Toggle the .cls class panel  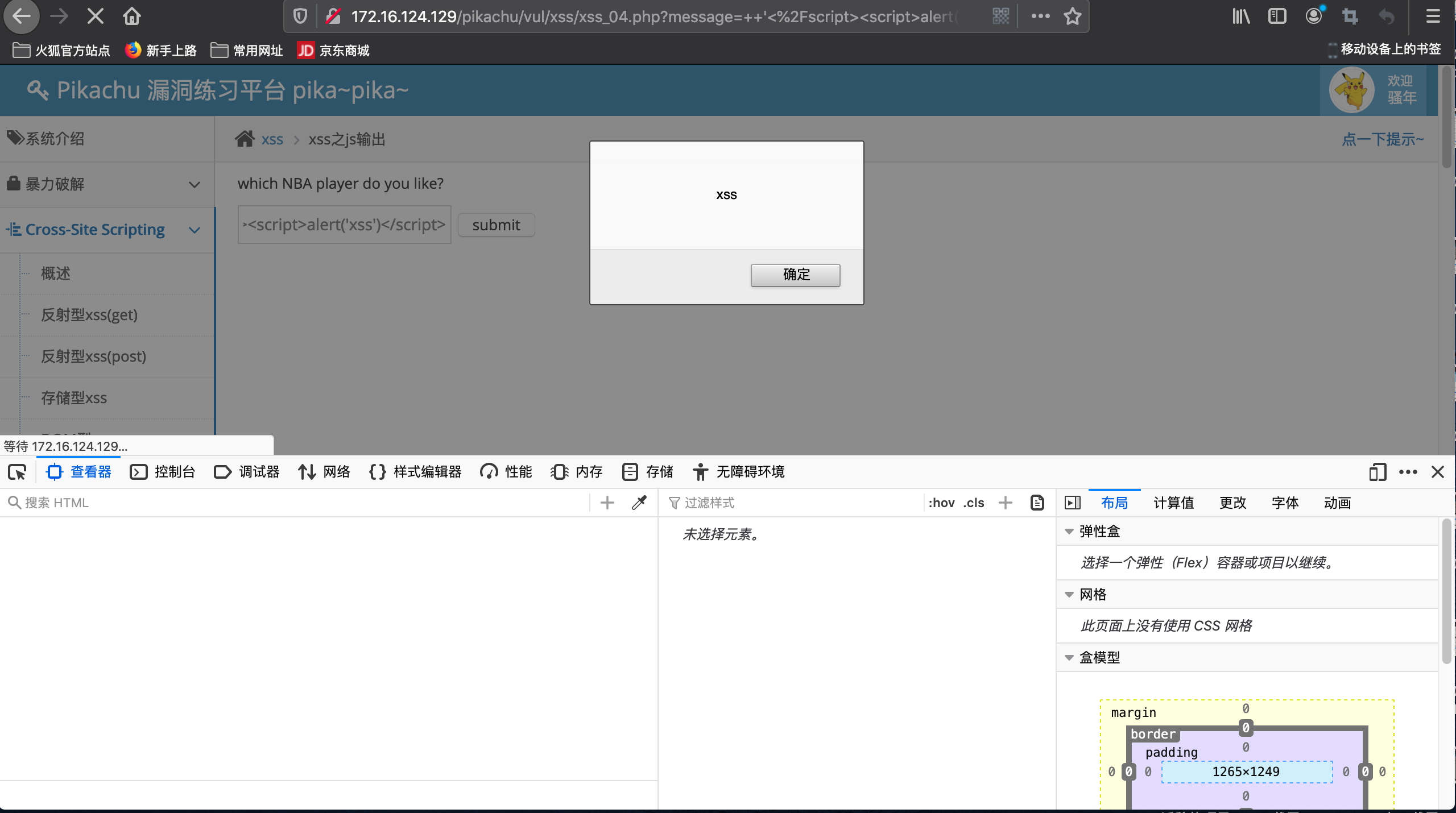973,503
